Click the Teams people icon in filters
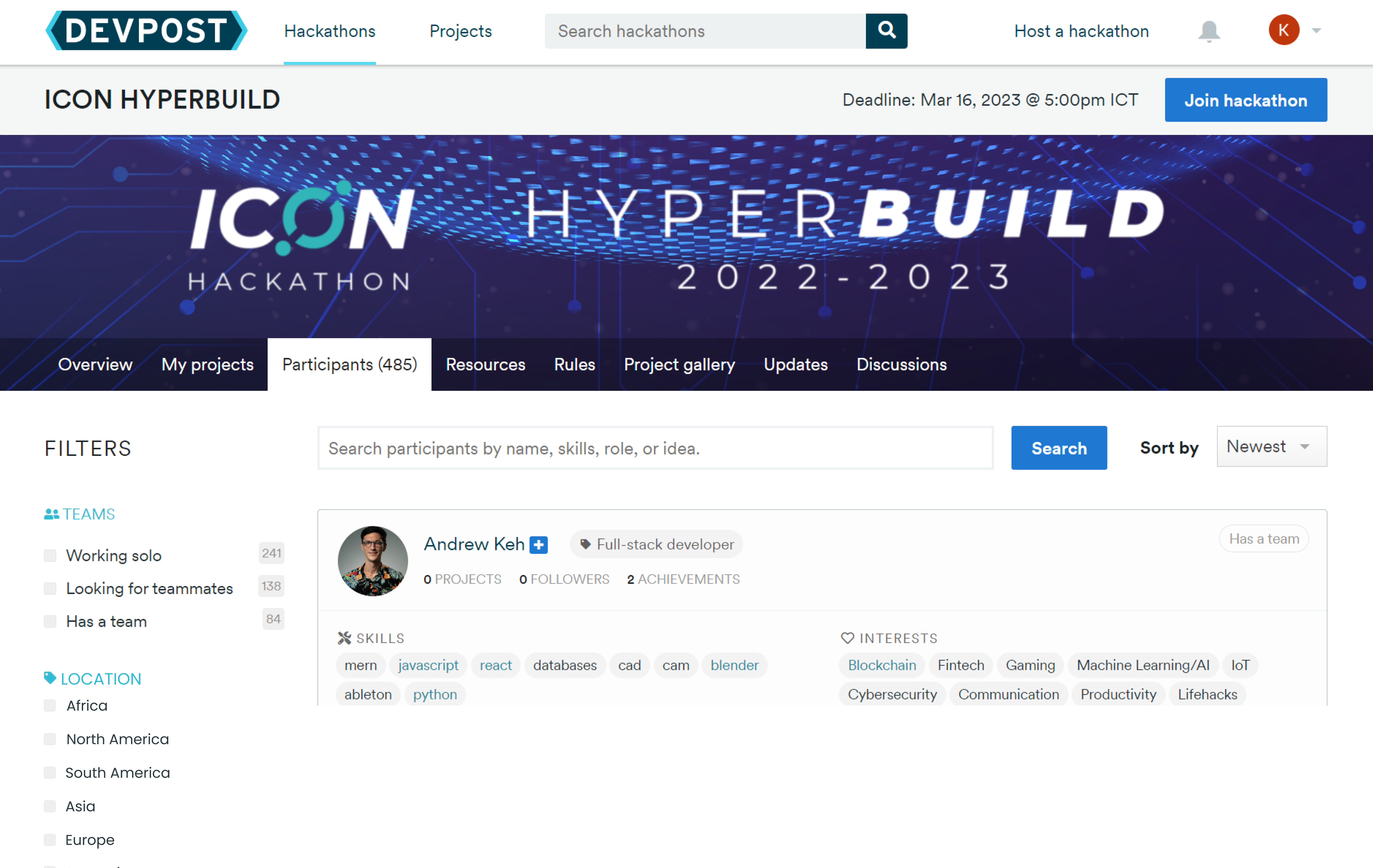1373x868 pixels. click(51, 514)
